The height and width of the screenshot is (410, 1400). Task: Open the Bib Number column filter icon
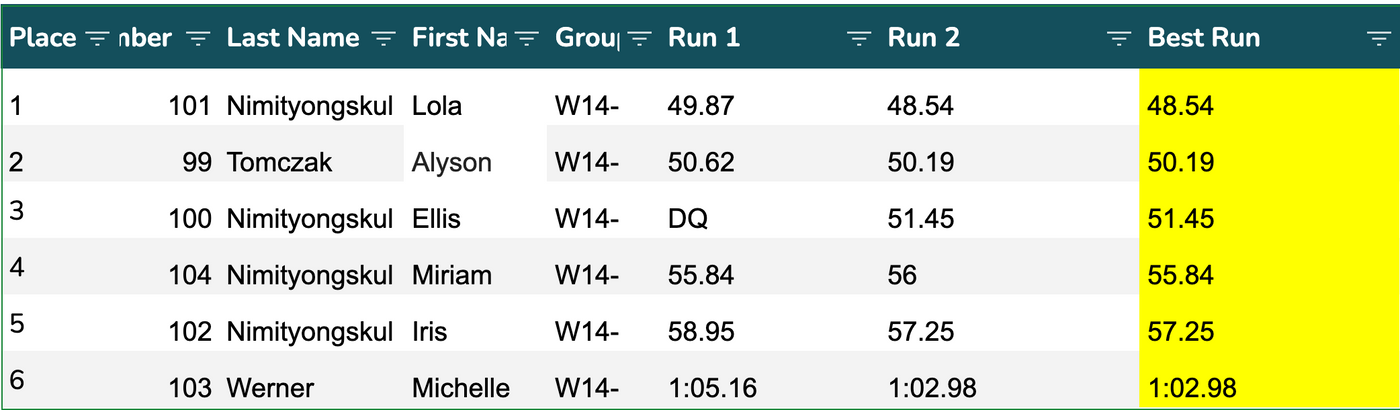click(x=199, y=38)
